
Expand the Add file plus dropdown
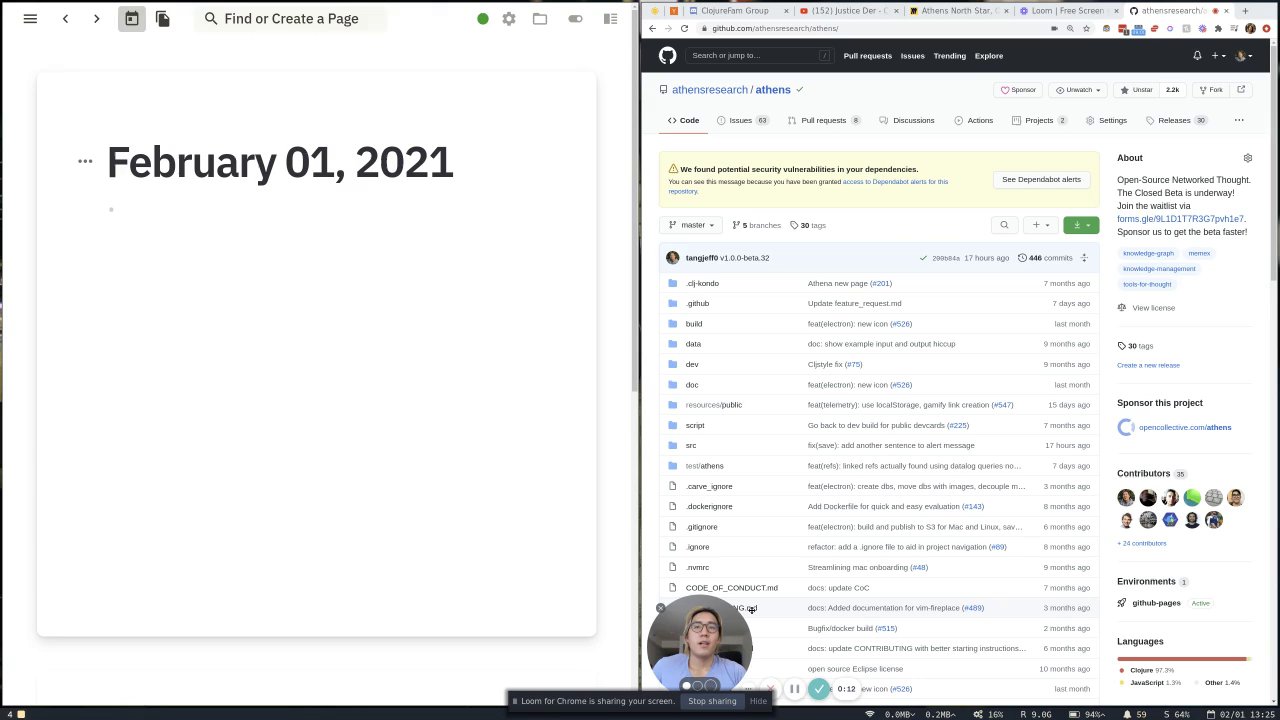pos(1041,225)
